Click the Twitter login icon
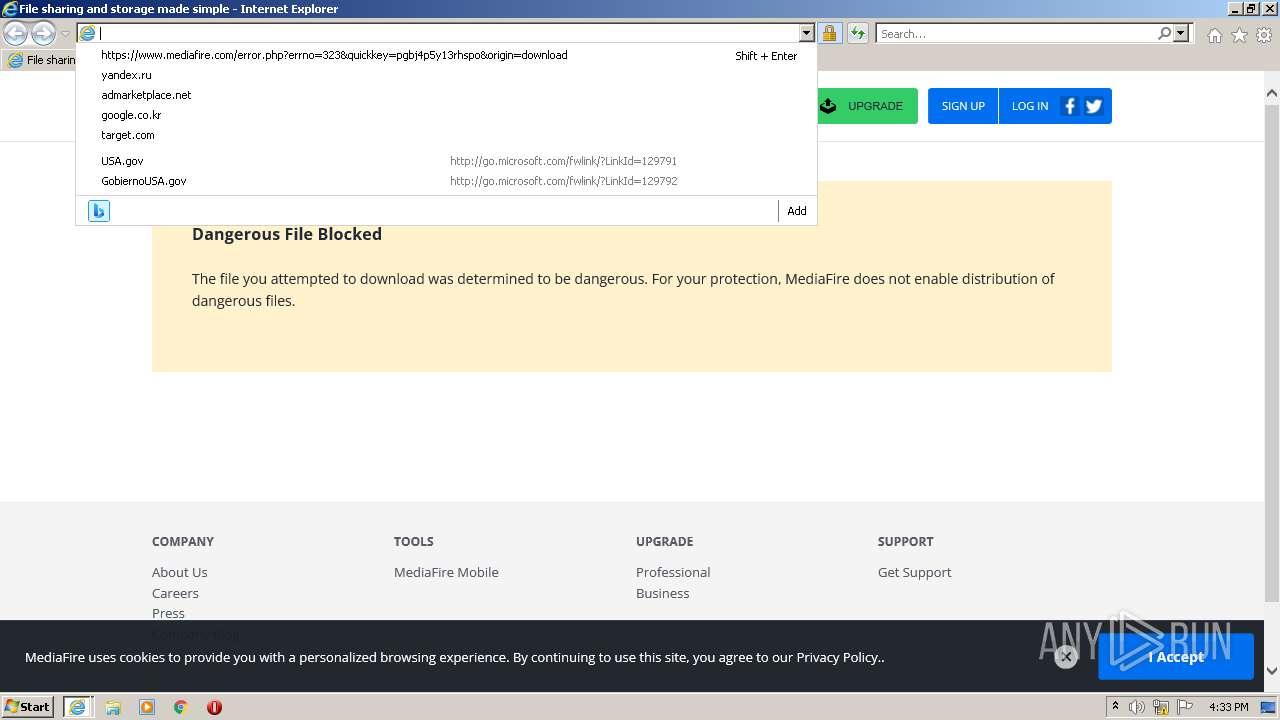1280x720 pixels. (x=1094, y=106)
